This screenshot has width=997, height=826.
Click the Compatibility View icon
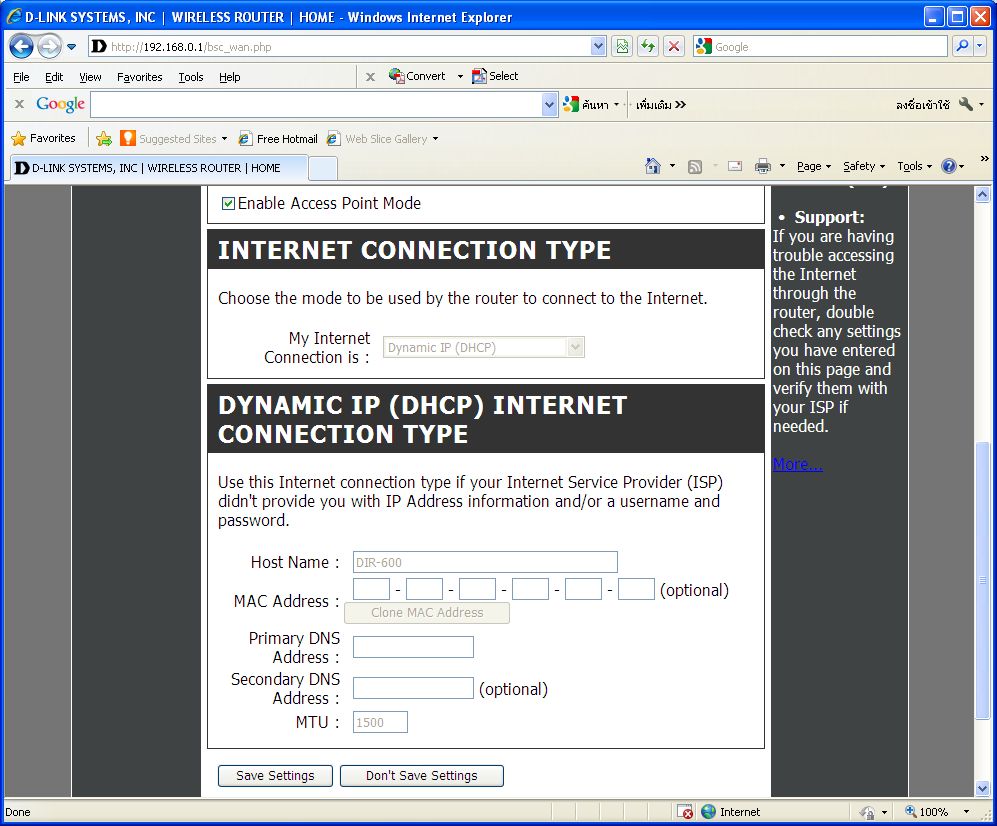point(622,46)
